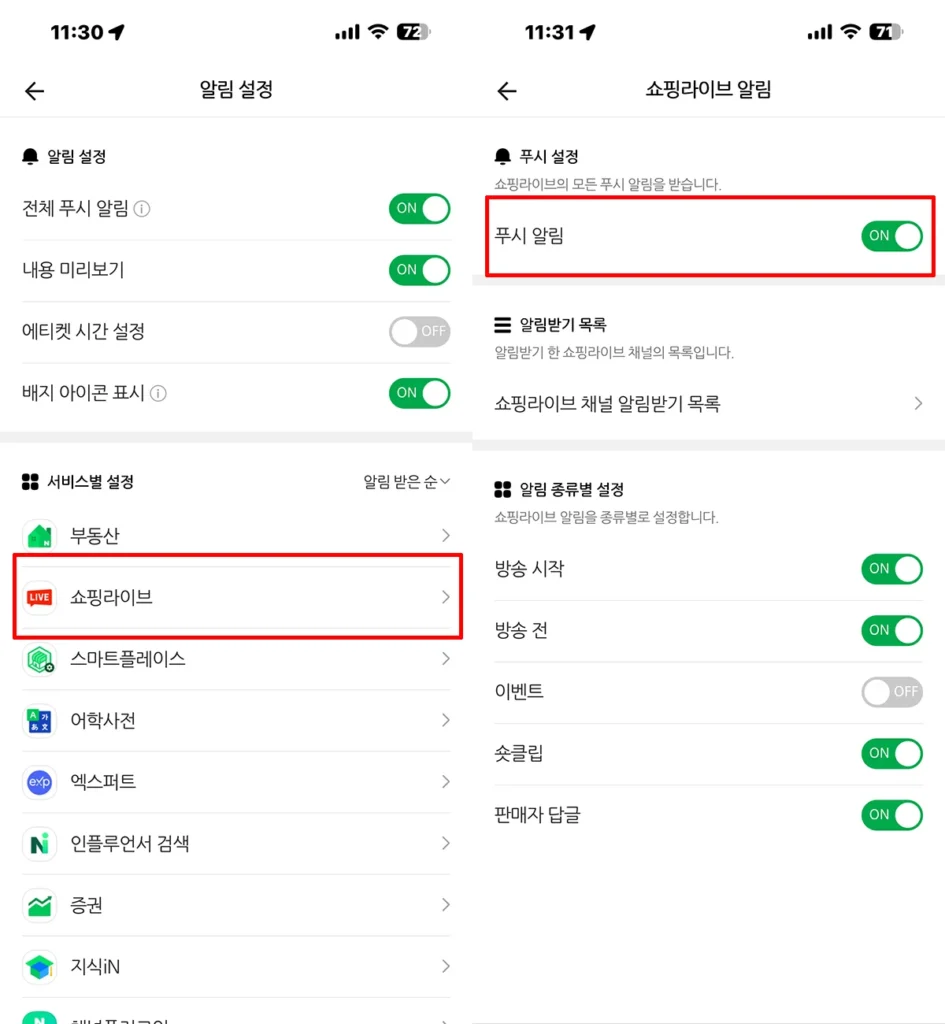Select the 부동산 service icon
Viewport: 945px width, 1024px height.
coord(41,535)
